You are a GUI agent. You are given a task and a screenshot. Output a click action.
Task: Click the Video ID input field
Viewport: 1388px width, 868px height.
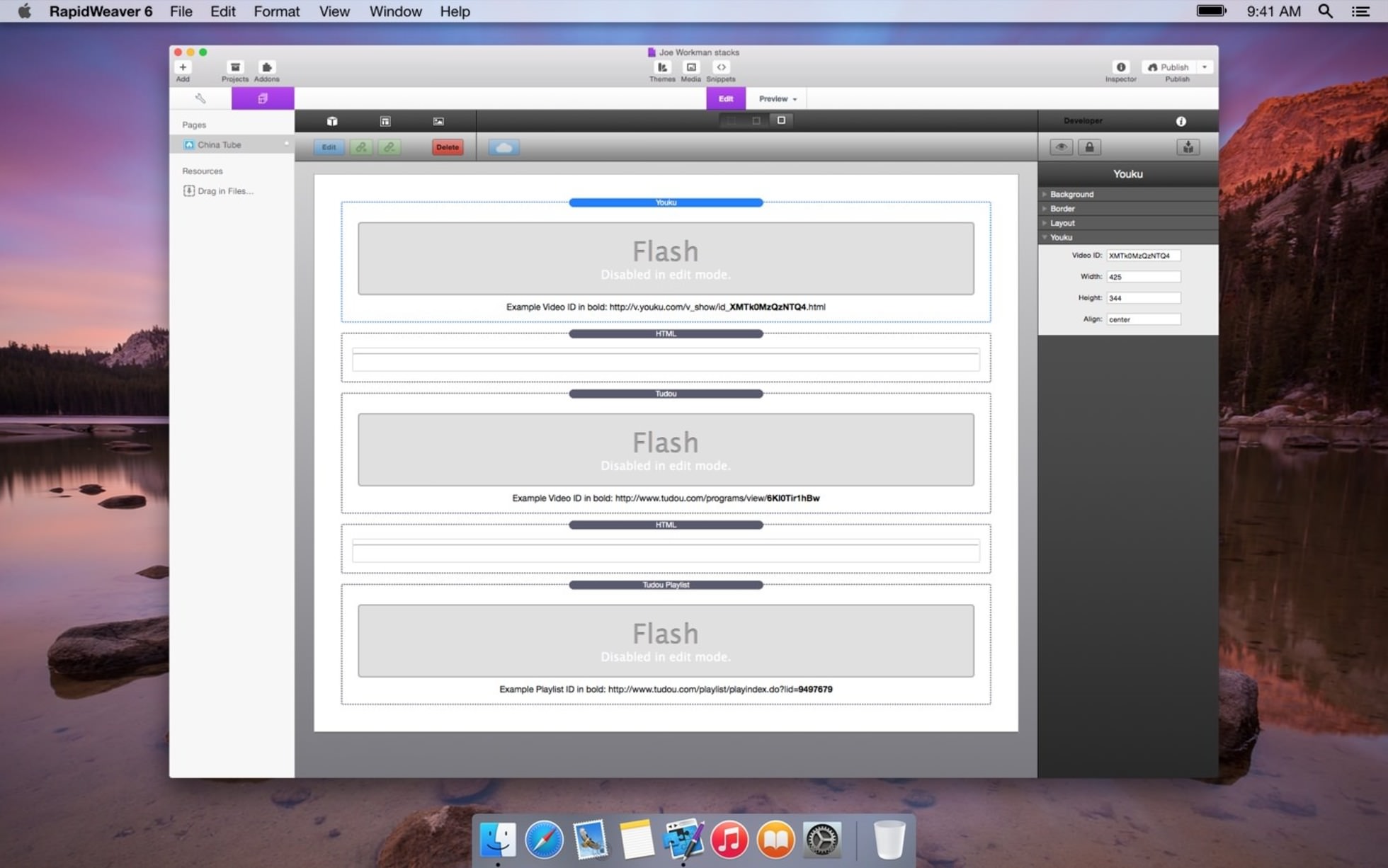1144,256
